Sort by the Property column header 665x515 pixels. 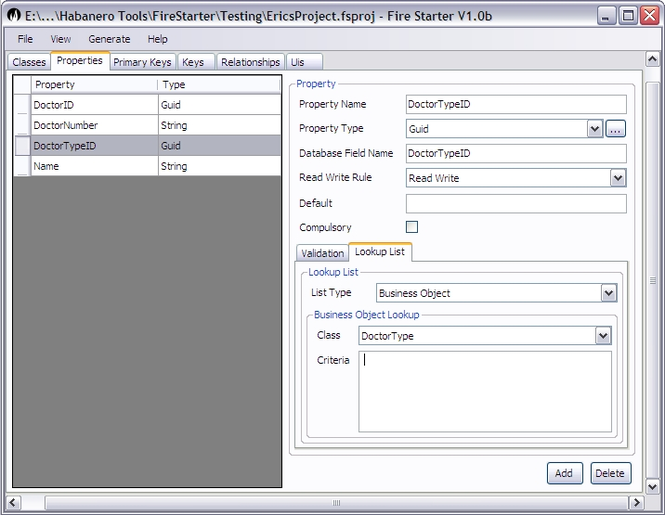95,84
